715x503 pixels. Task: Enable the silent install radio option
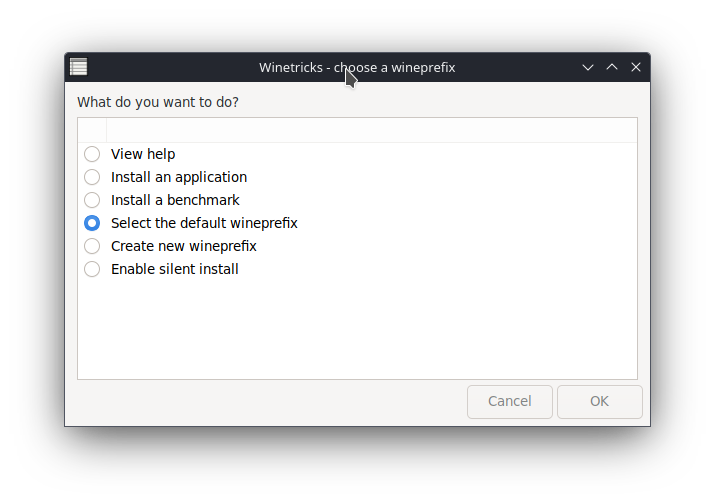[92, 269]
